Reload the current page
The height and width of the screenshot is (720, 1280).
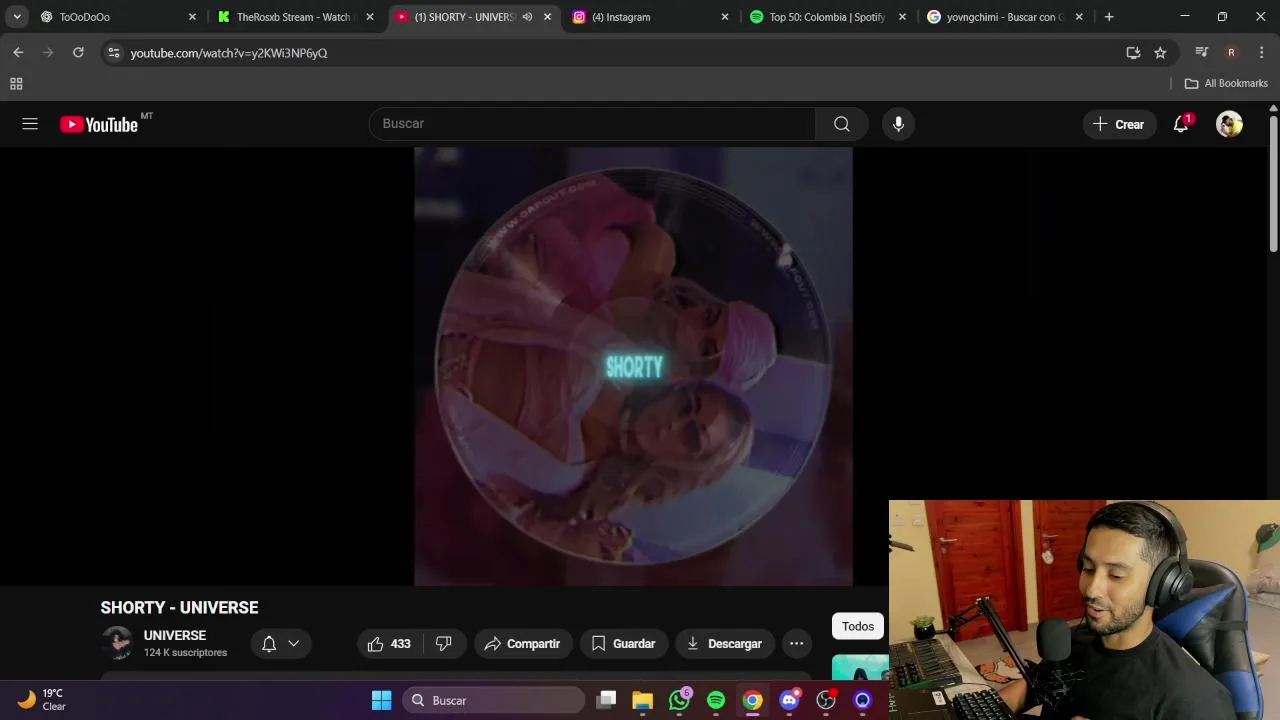[x=78, y=52]
